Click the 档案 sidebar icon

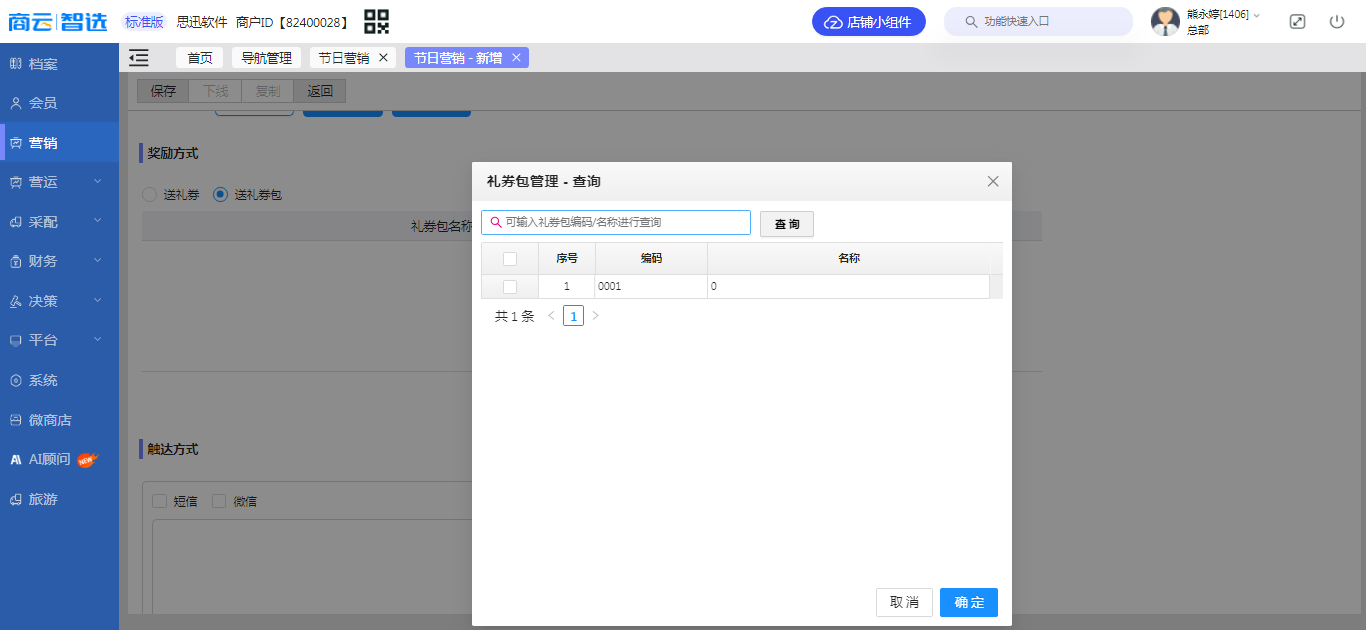click(x=16, y=64)
